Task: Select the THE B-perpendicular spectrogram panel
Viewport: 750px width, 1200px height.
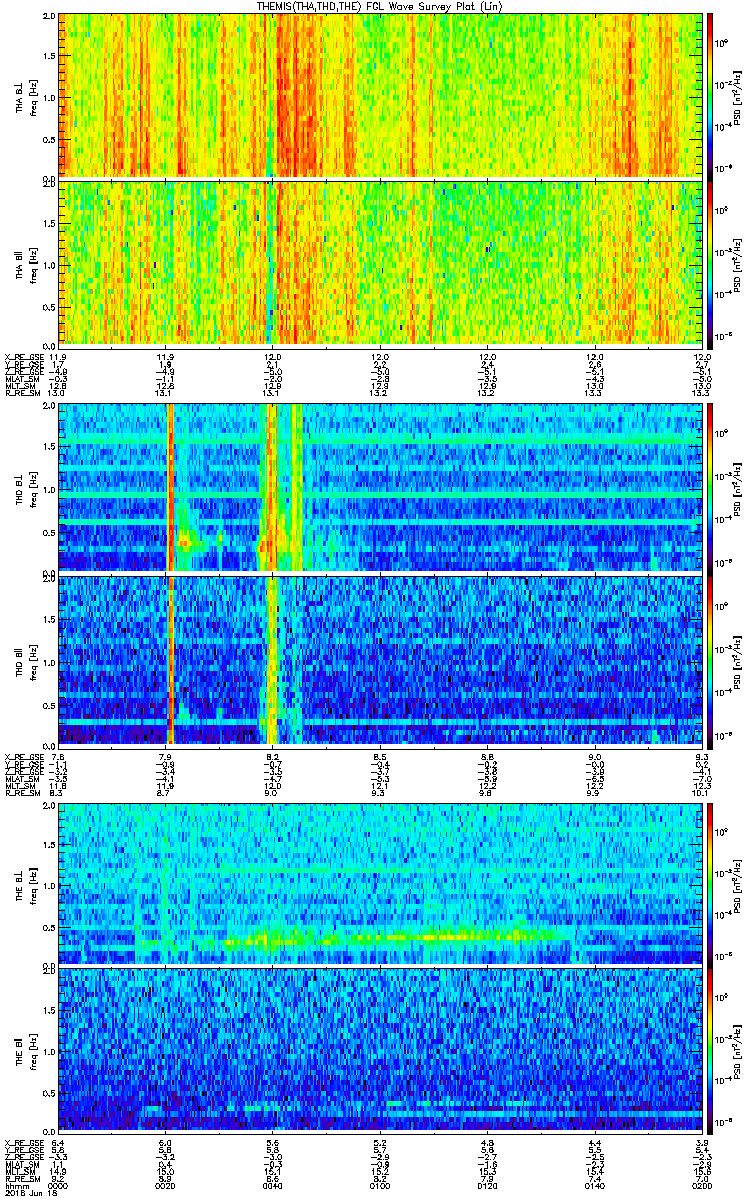Action: tap(380, 883)
